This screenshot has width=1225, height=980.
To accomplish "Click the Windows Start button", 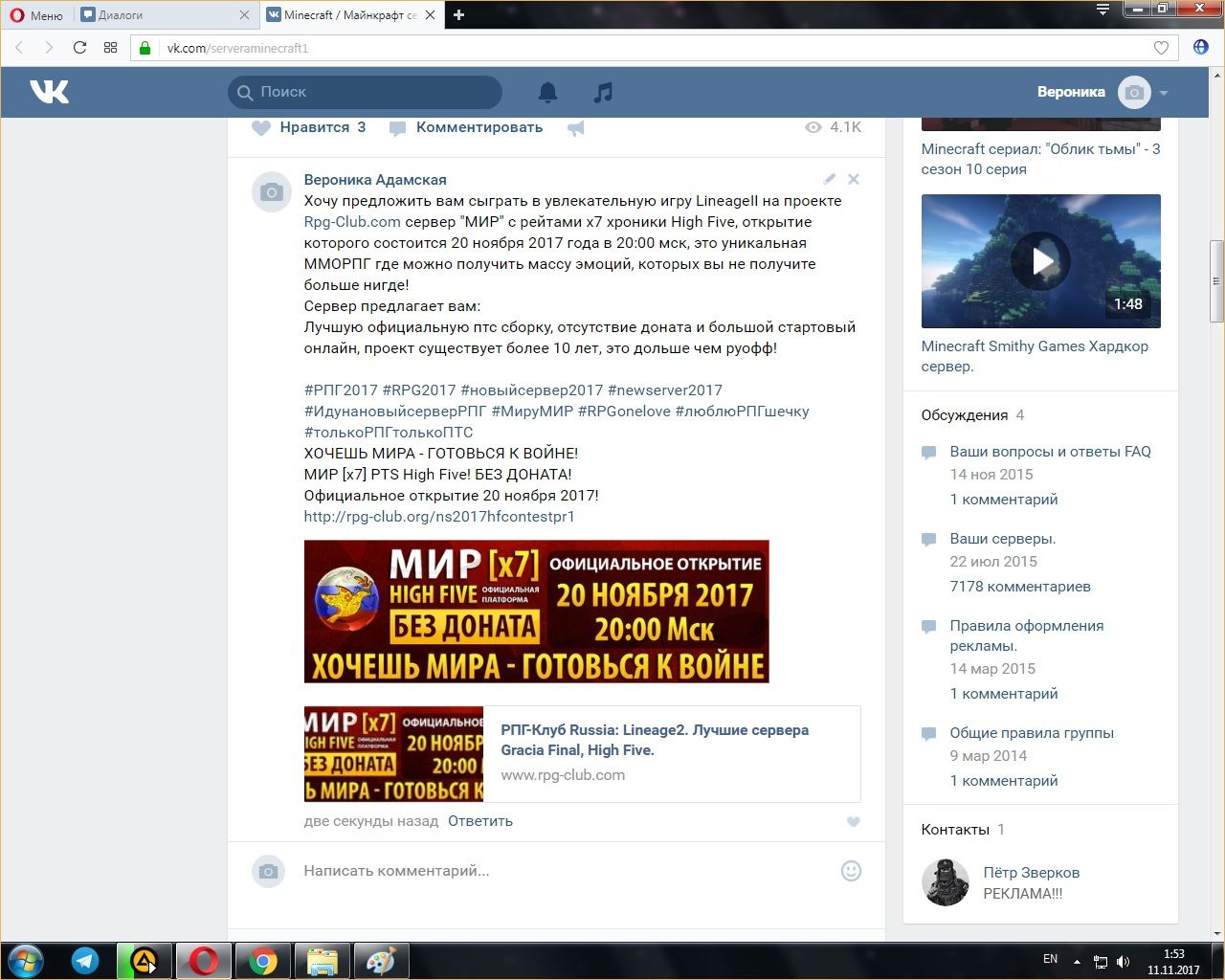I will pyautogui.click(x=26, y=961).
